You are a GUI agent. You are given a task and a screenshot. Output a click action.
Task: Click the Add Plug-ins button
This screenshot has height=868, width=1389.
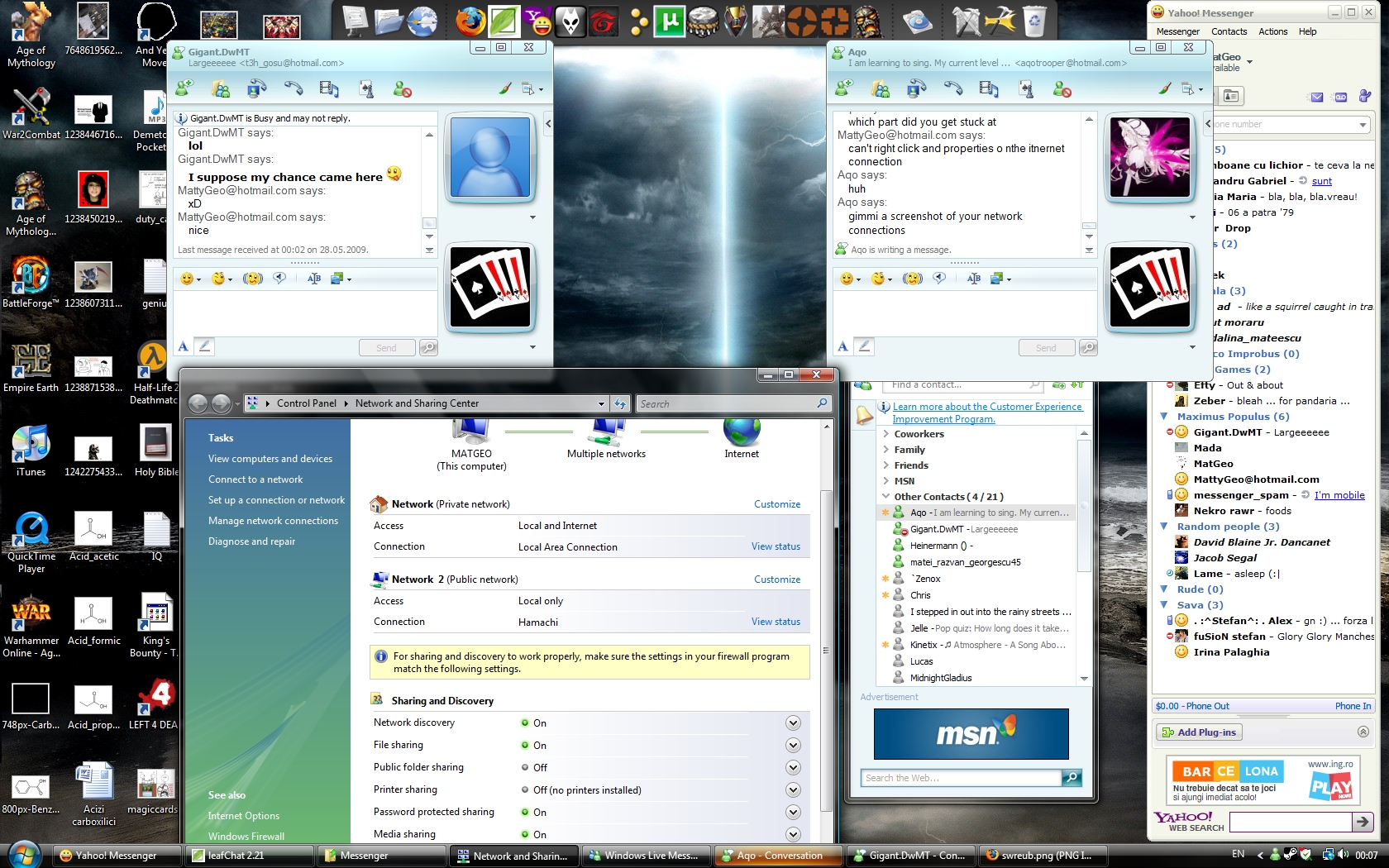click(1199, 732)
